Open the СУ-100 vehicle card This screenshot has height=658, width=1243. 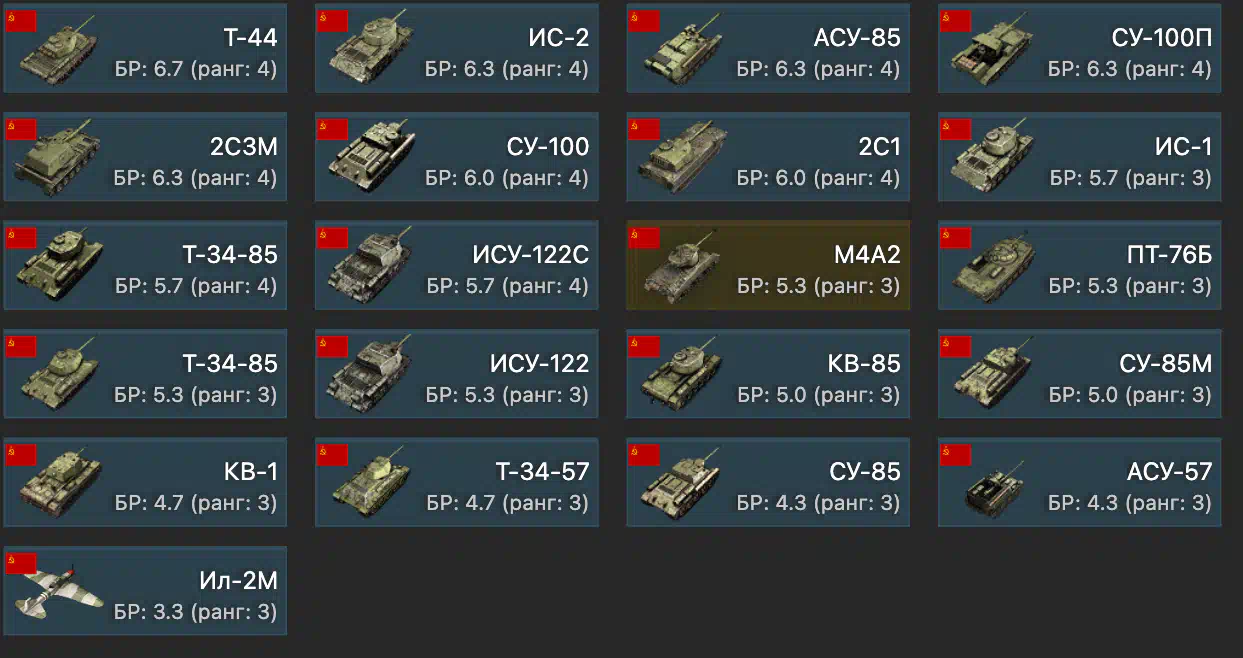pos(457,157)
